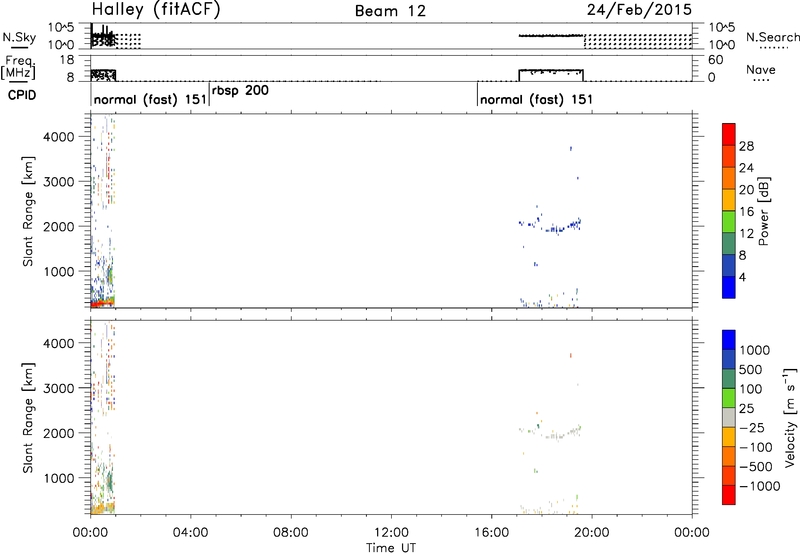800x554 pixels.
Task: Click the Power [dB] colorbar red top segment
Action: point(729,134)
